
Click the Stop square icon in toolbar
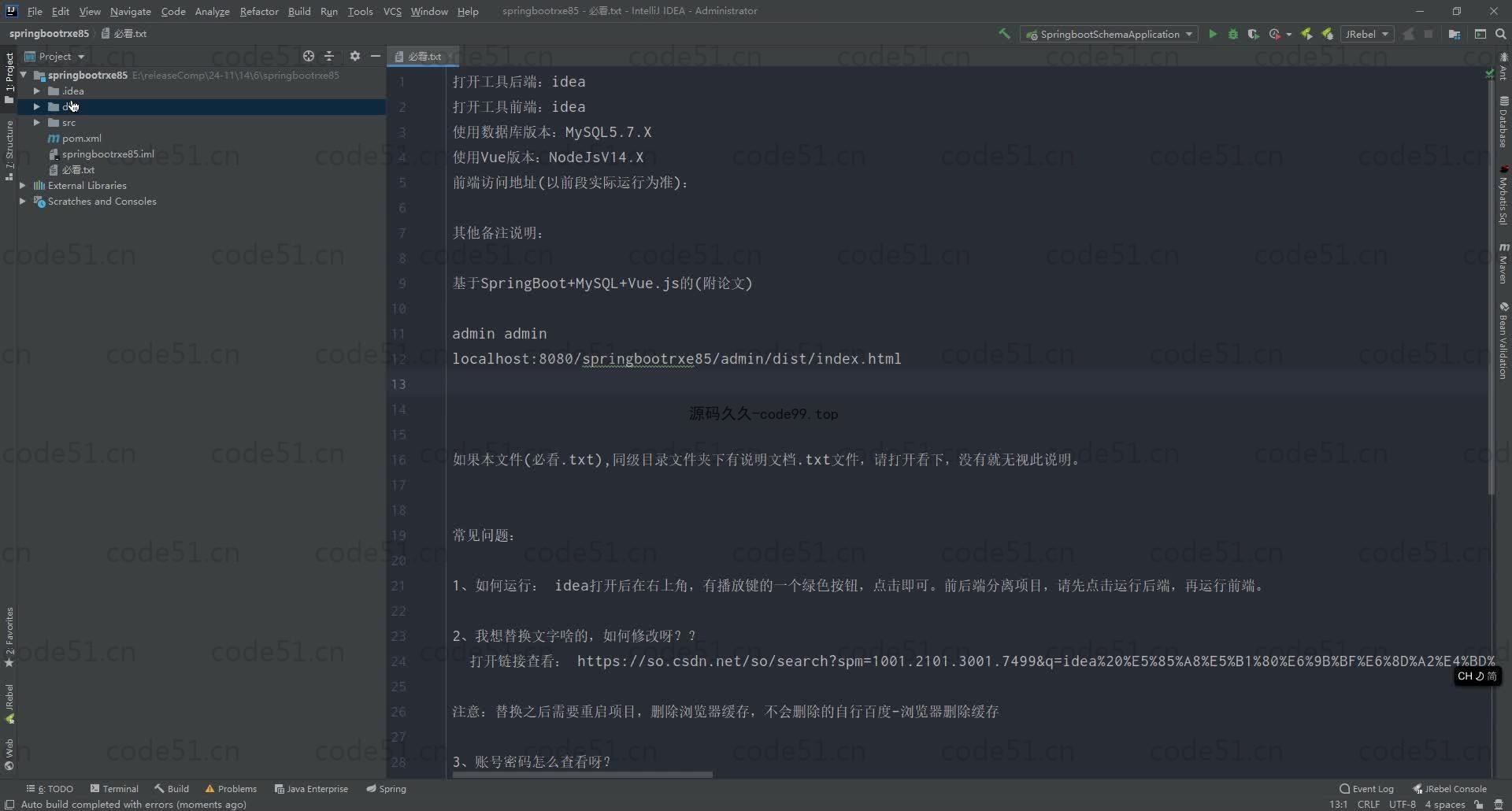[1429, 34]
